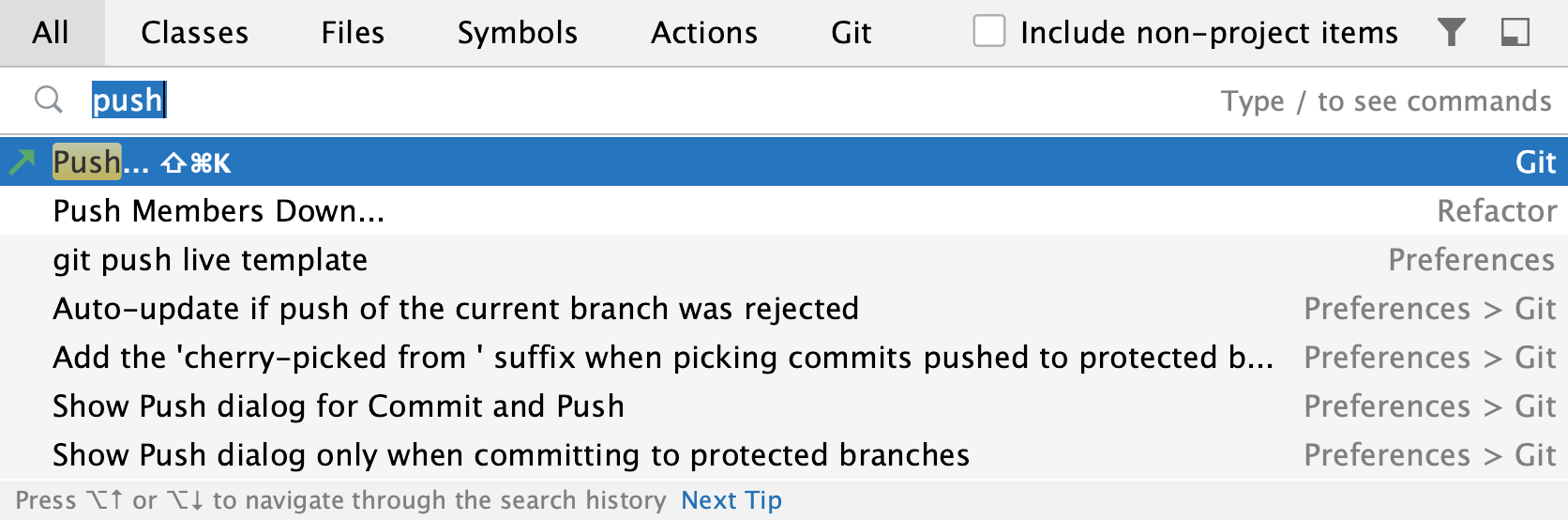This screenshot has height=520, width=1568.
Task: Switch to the All tab
Action: (51, 33)
